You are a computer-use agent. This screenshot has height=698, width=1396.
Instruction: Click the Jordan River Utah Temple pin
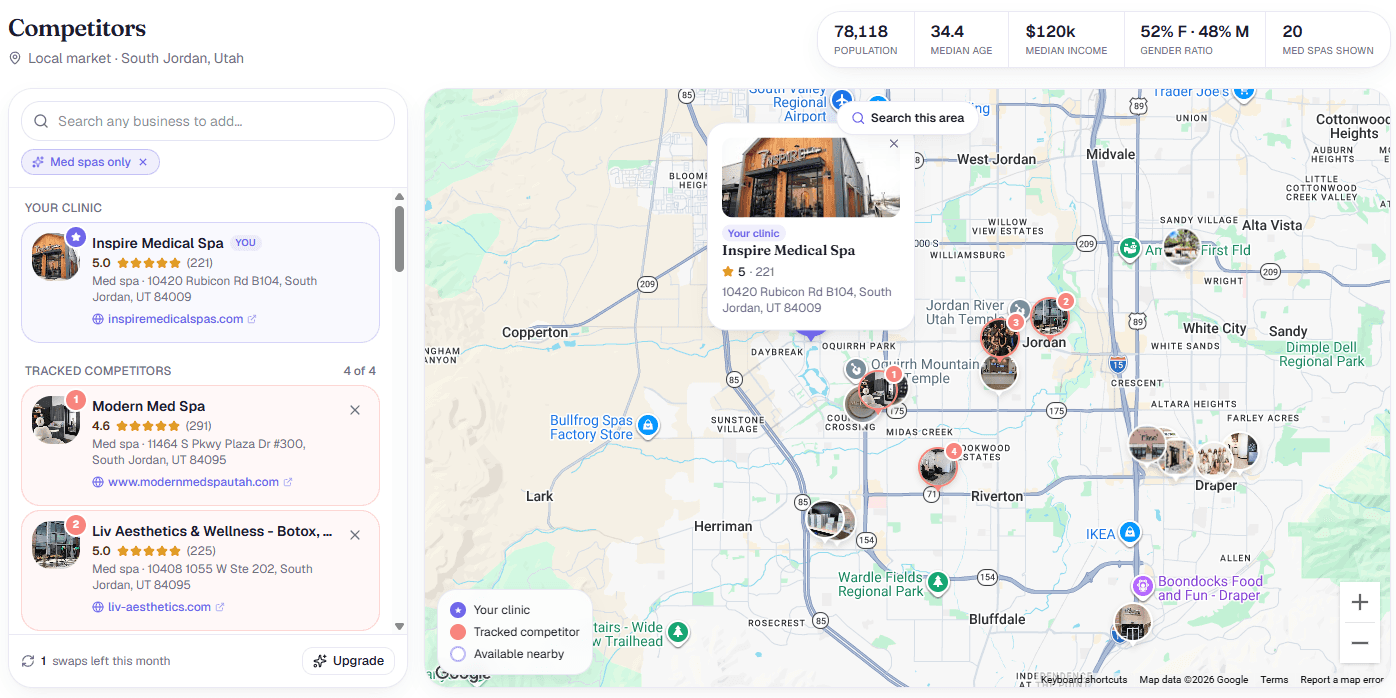[1019, 310]
